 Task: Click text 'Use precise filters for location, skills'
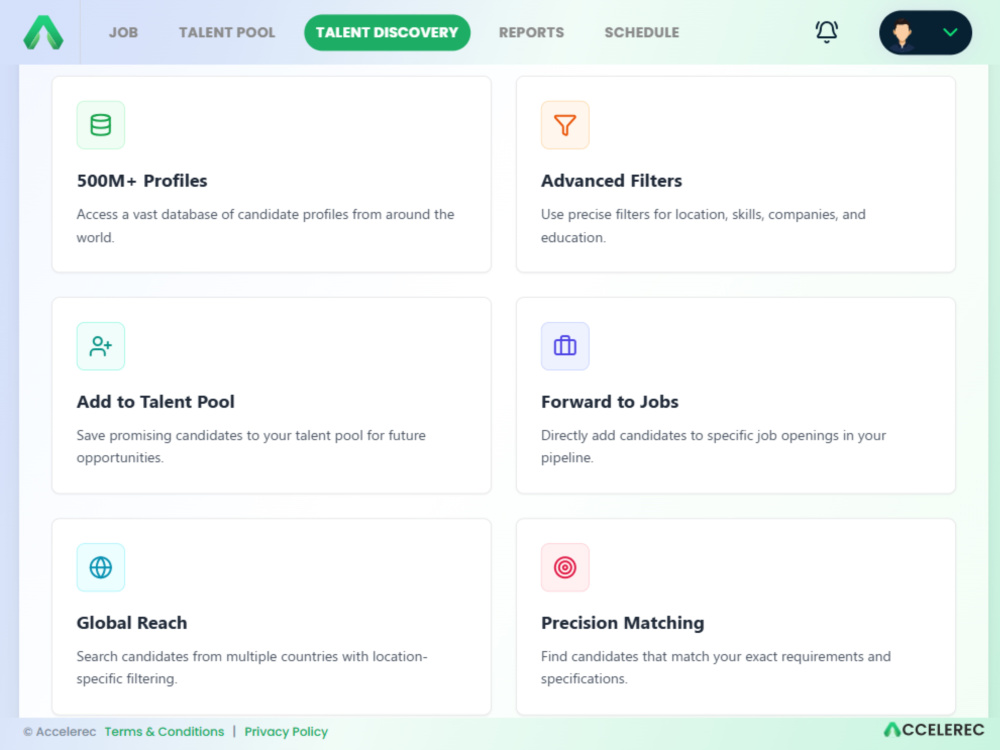coord(652,215)
